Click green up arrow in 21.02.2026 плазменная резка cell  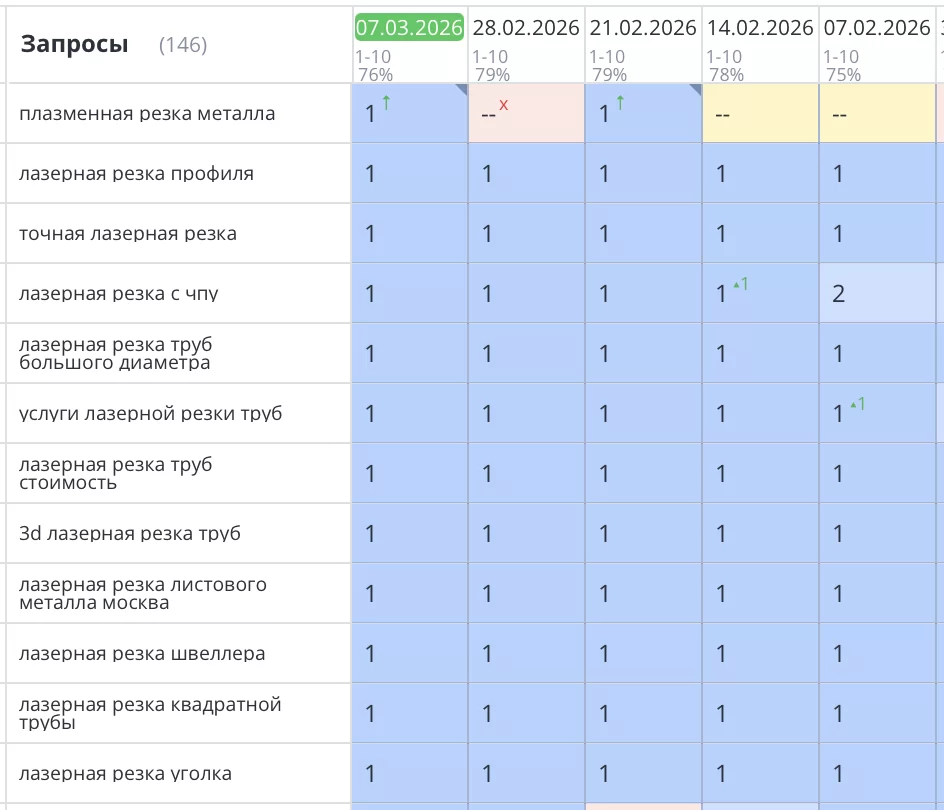click(620, 102)
